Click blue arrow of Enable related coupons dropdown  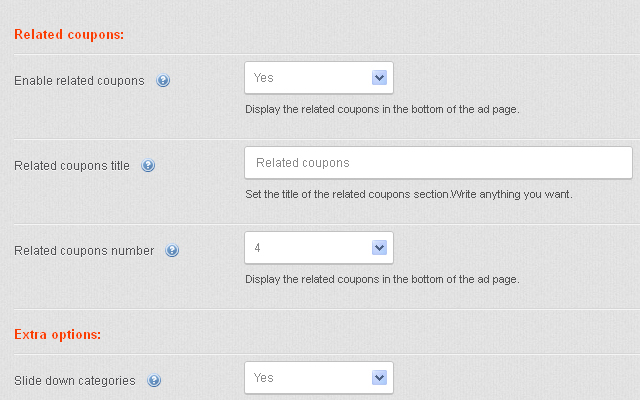(379, 78)
